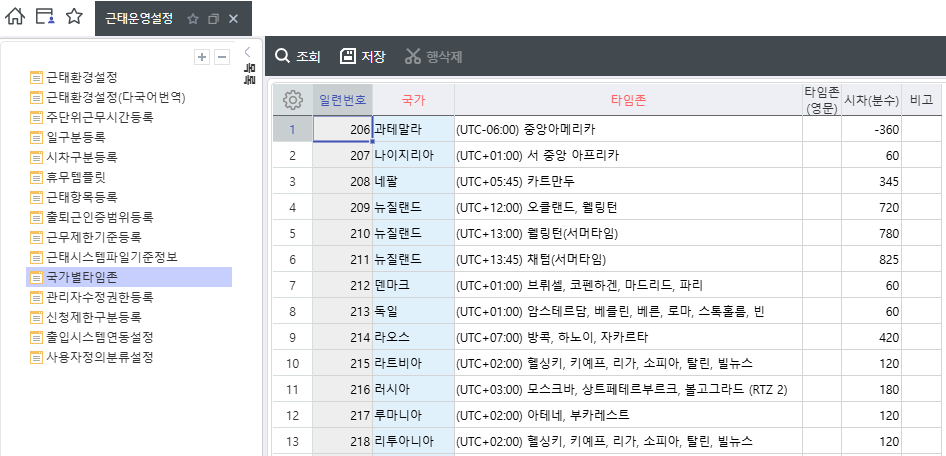946x456 pixels.
Task: Open 근태환경설정 in the tree
Action: tap(81, 77)
